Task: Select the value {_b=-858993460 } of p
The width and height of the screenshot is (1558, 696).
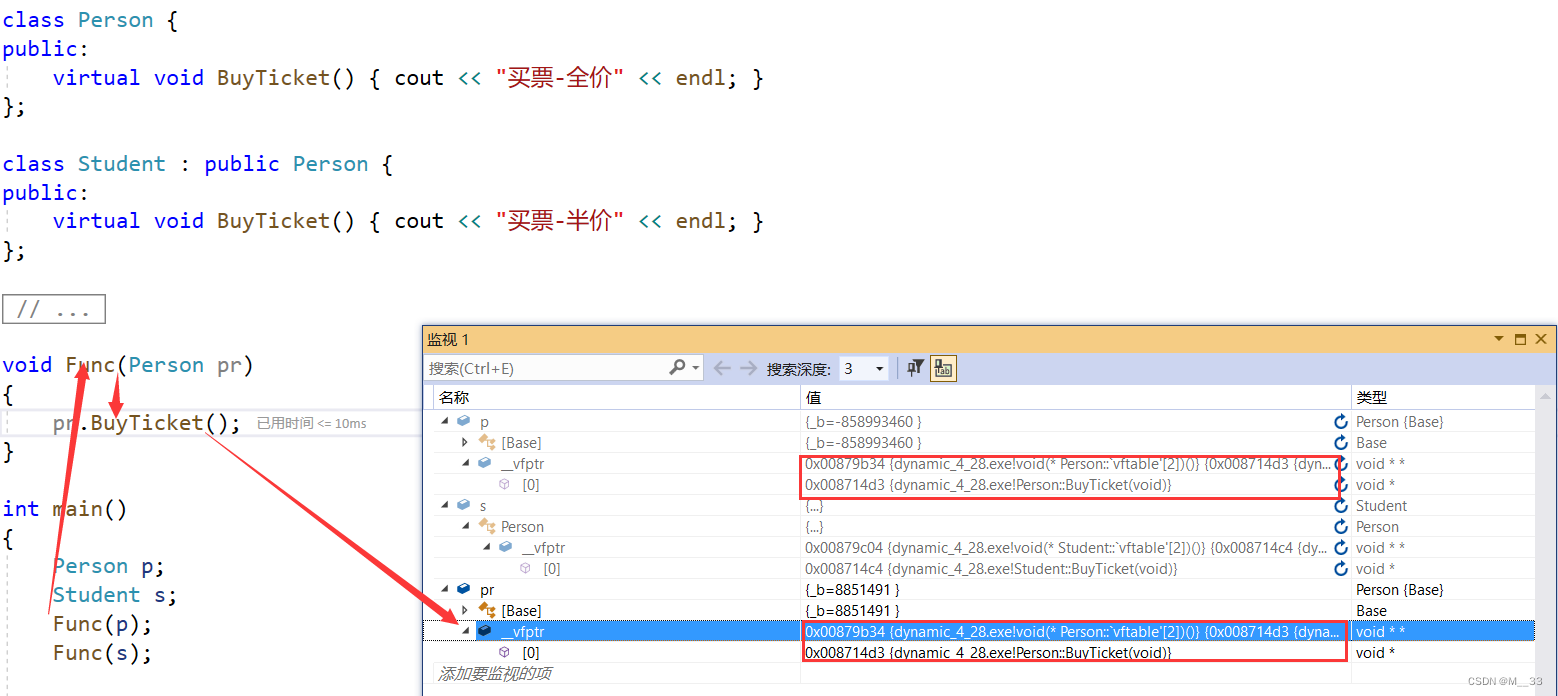Action: point(863,422)
